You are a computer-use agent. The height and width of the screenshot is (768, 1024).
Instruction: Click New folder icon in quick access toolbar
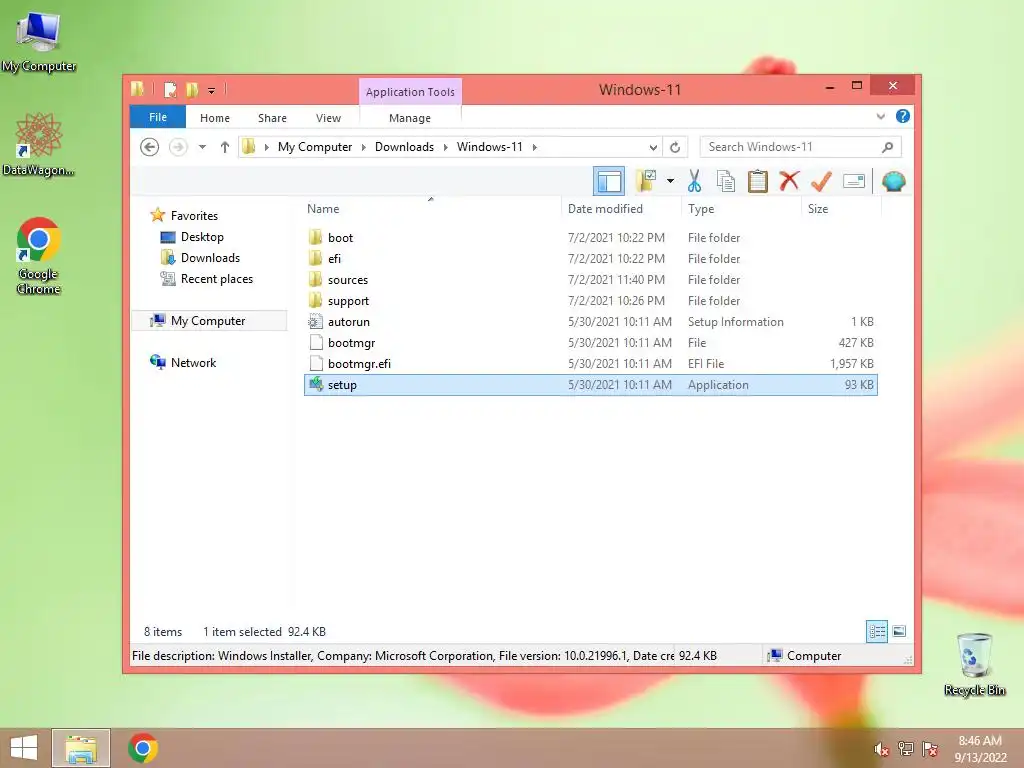click(x=192, y=89)
